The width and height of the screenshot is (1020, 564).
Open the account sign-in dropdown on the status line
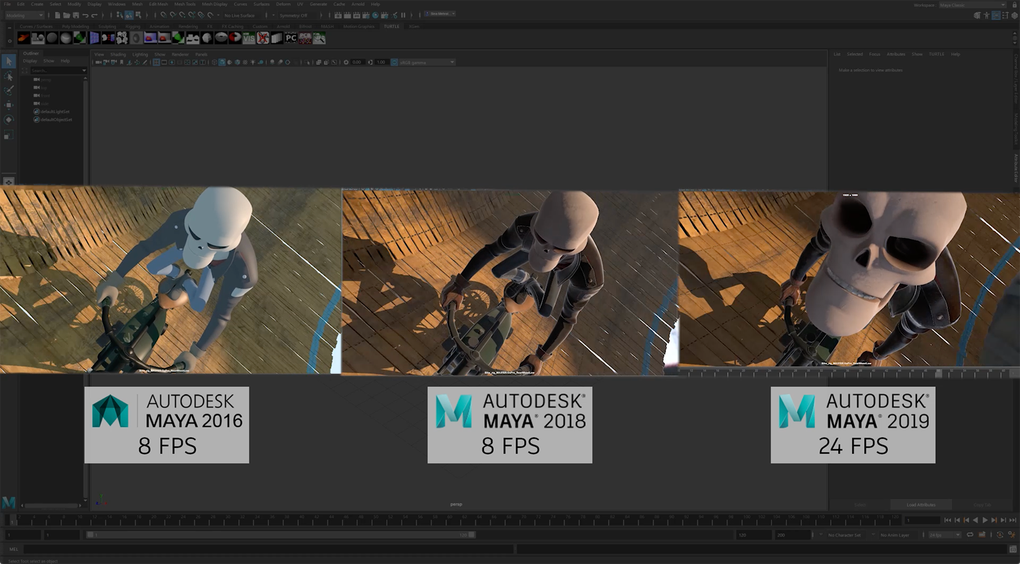(440, 14)
